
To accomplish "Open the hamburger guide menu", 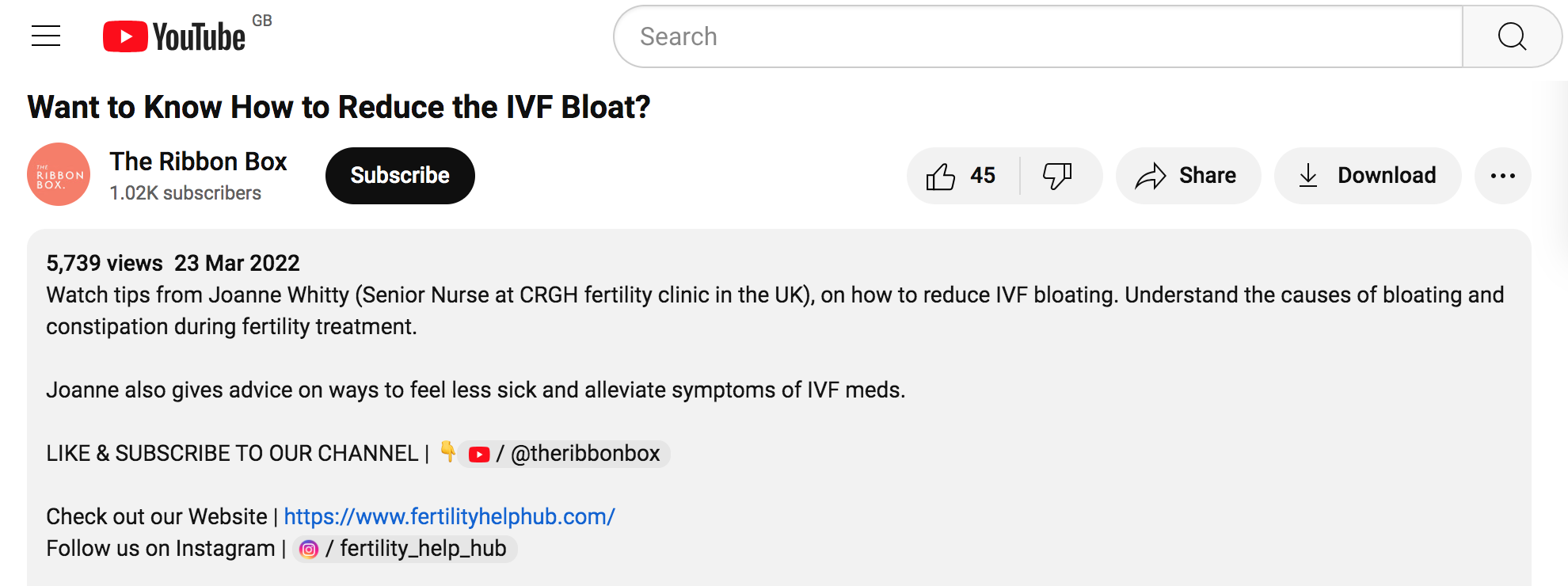I will tap(46, 36).
